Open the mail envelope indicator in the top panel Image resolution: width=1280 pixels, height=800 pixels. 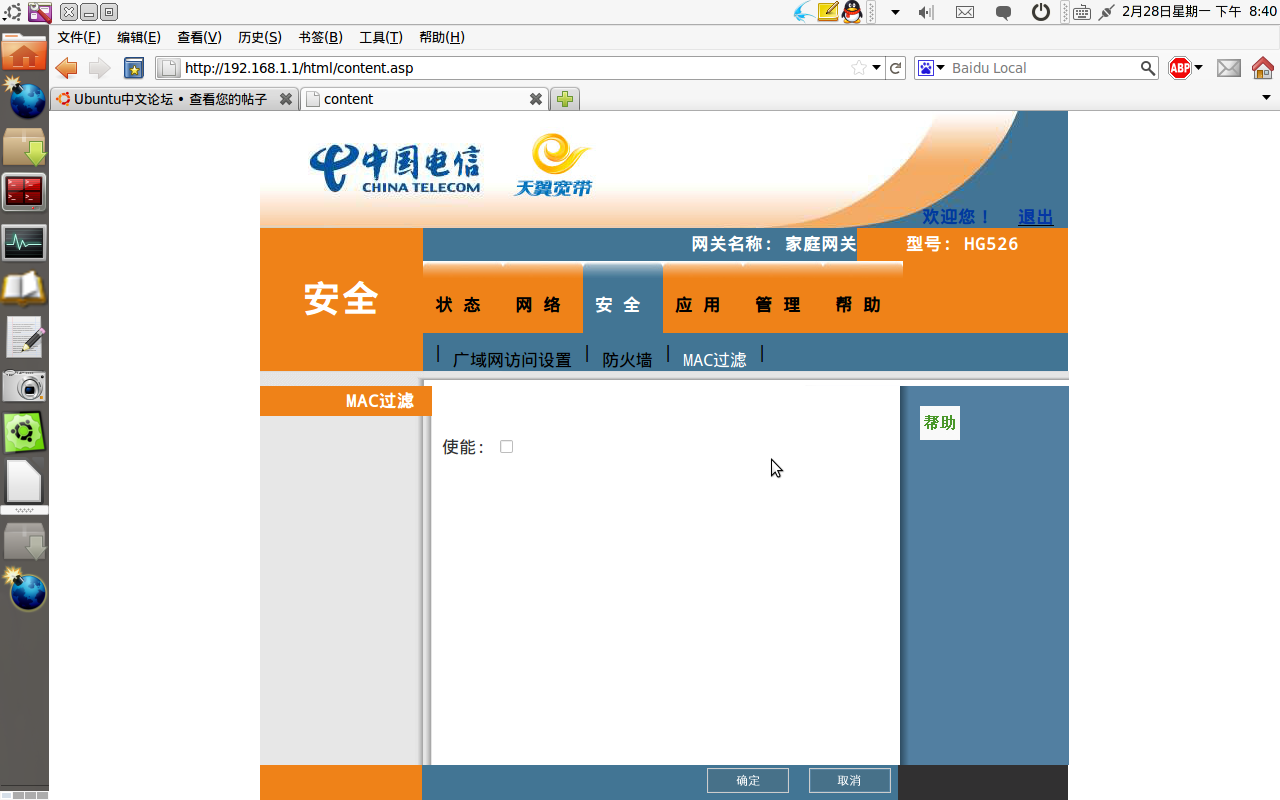(x=965, y=12)
